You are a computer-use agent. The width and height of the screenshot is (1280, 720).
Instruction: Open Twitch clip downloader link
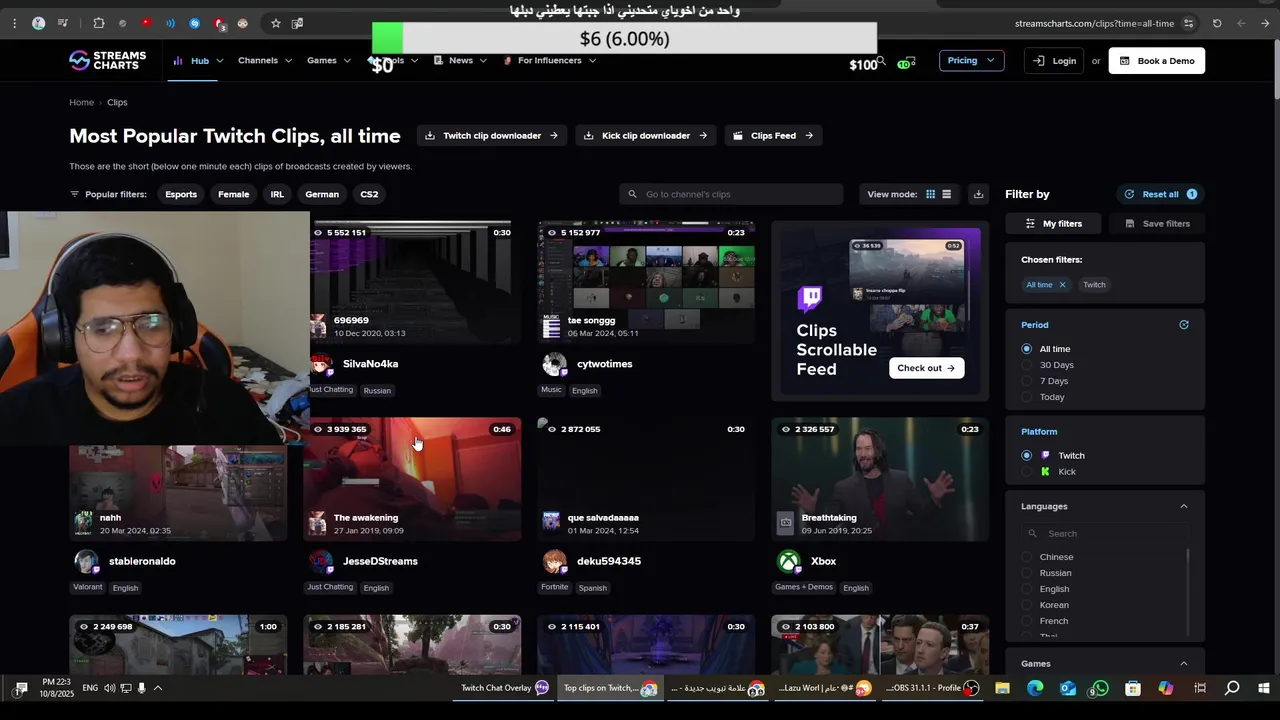(492, 136)
